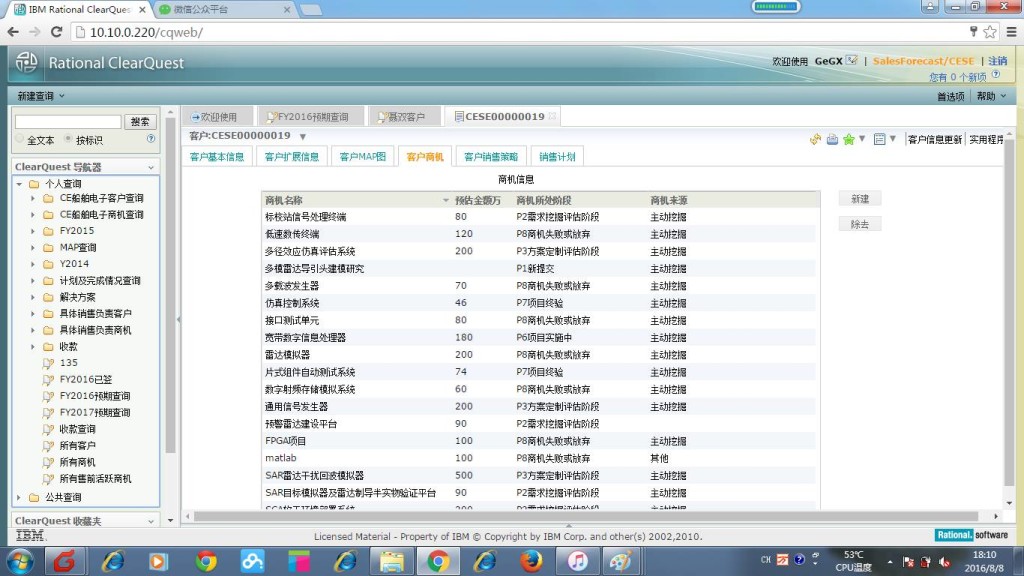Click the 除去 button
Viewport: 1024px width, 576px height.
tap(860, 224)
